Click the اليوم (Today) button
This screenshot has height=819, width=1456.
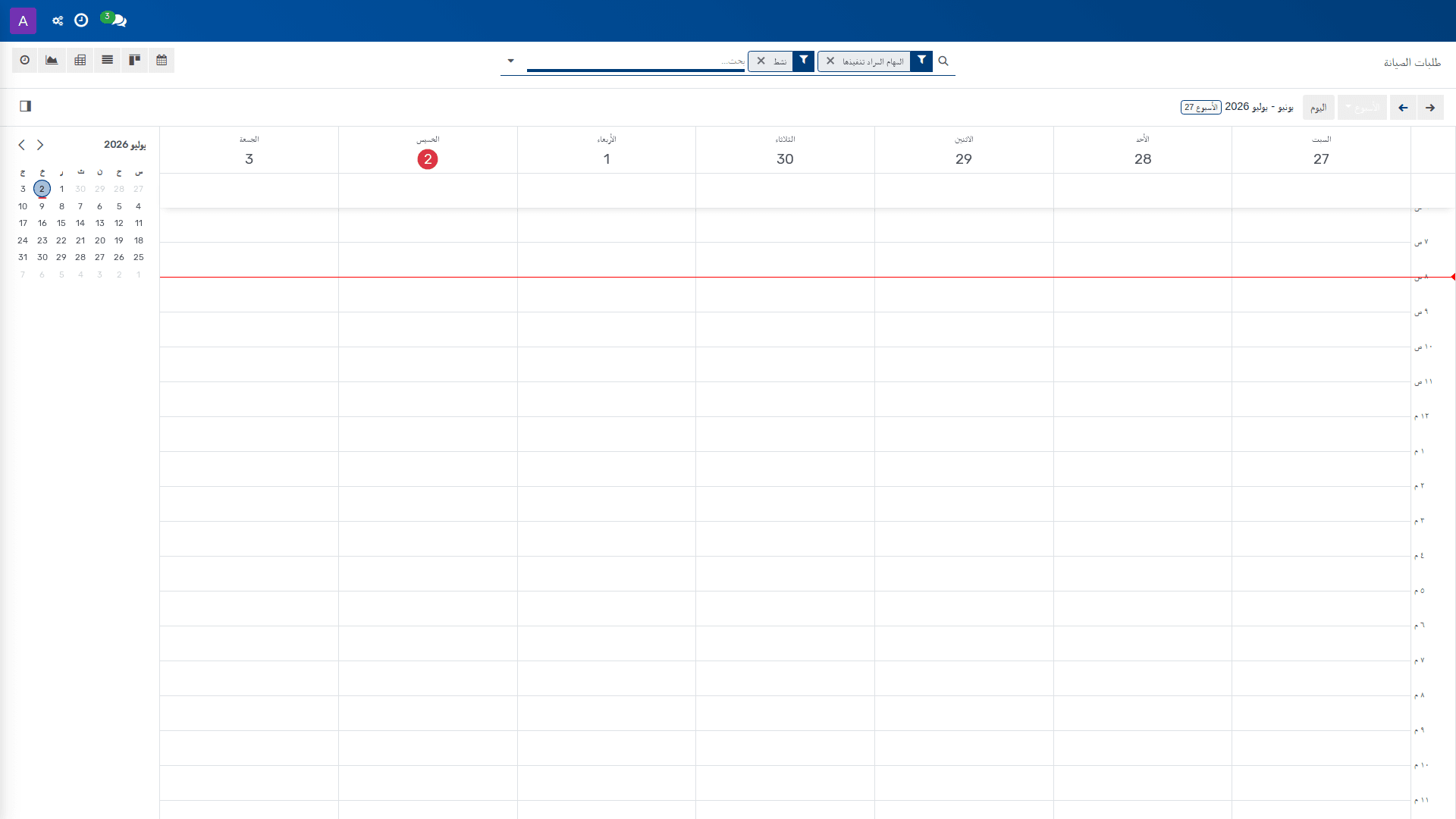1319,108
